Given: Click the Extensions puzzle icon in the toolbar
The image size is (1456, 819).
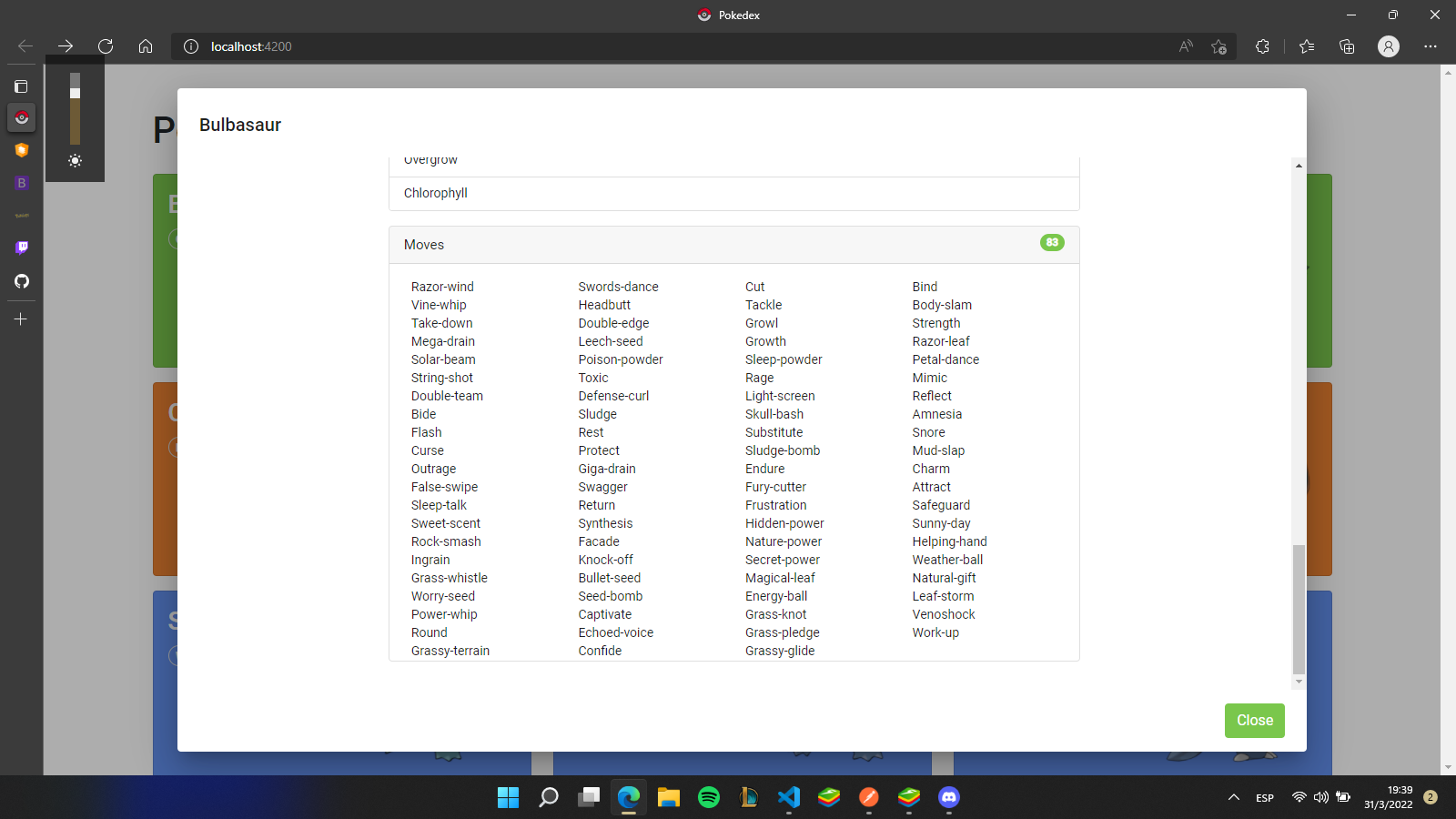Looking at the screenshot, I should [1263, 46].
